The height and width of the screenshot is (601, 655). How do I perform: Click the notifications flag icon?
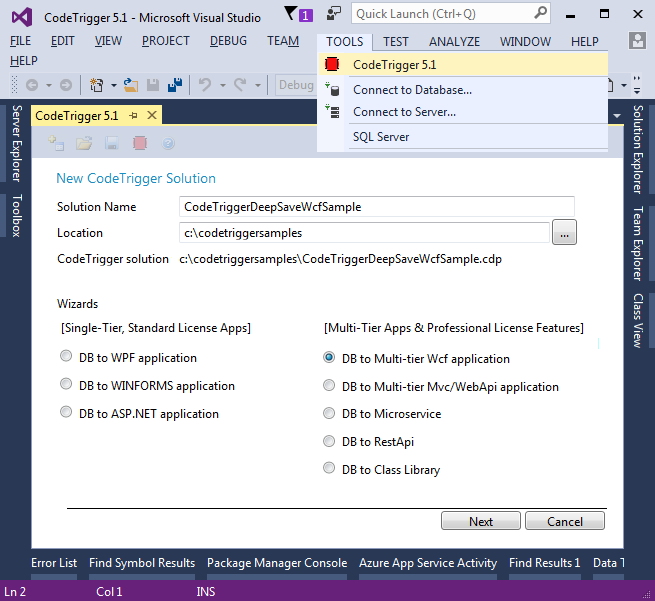tap(290, 14)
